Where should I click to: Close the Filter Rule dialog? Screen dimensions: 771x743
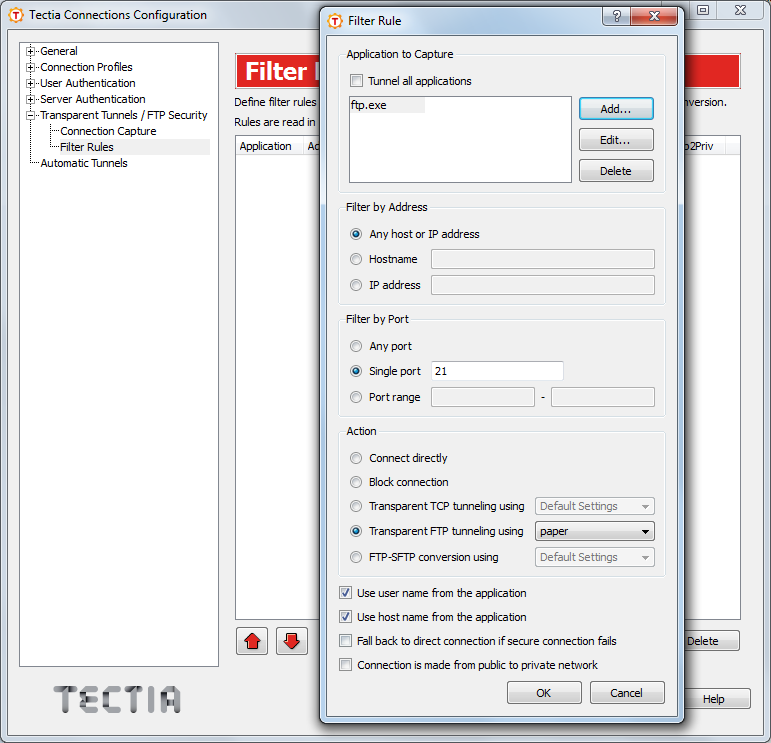click(x=654, y=16)
